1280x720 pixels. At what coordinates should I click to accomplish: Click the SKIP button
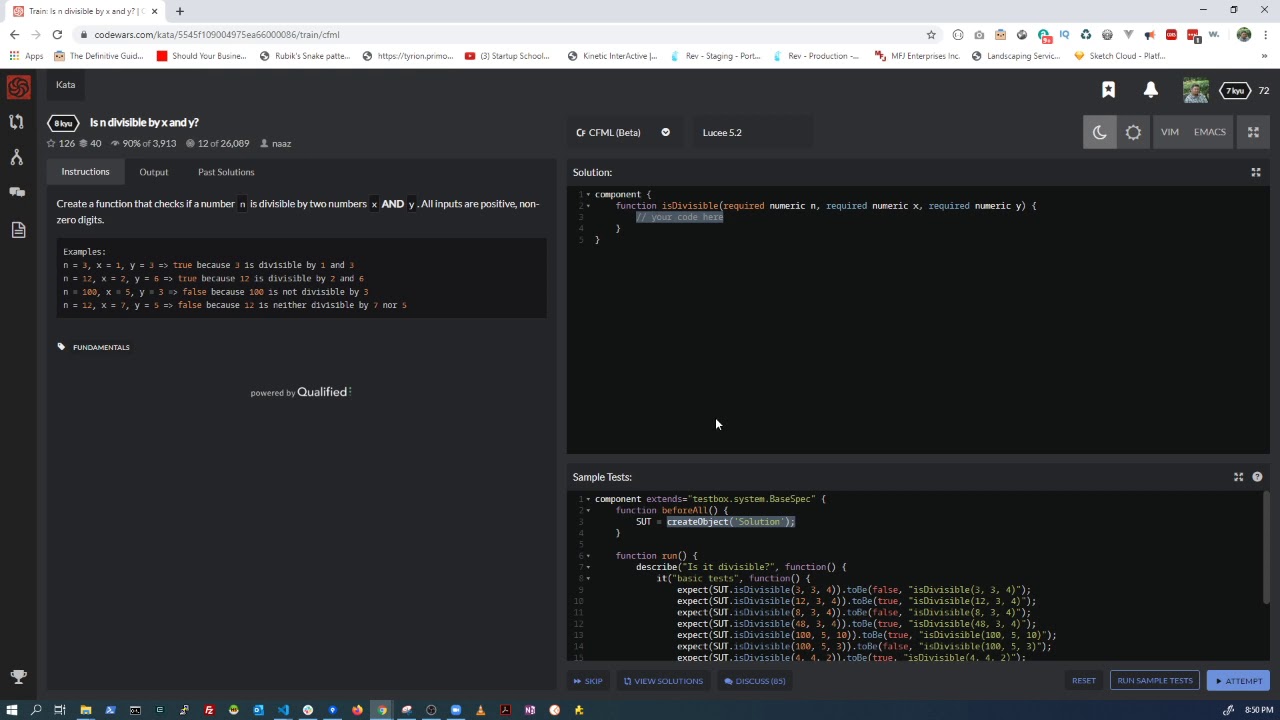click(588, 681)
